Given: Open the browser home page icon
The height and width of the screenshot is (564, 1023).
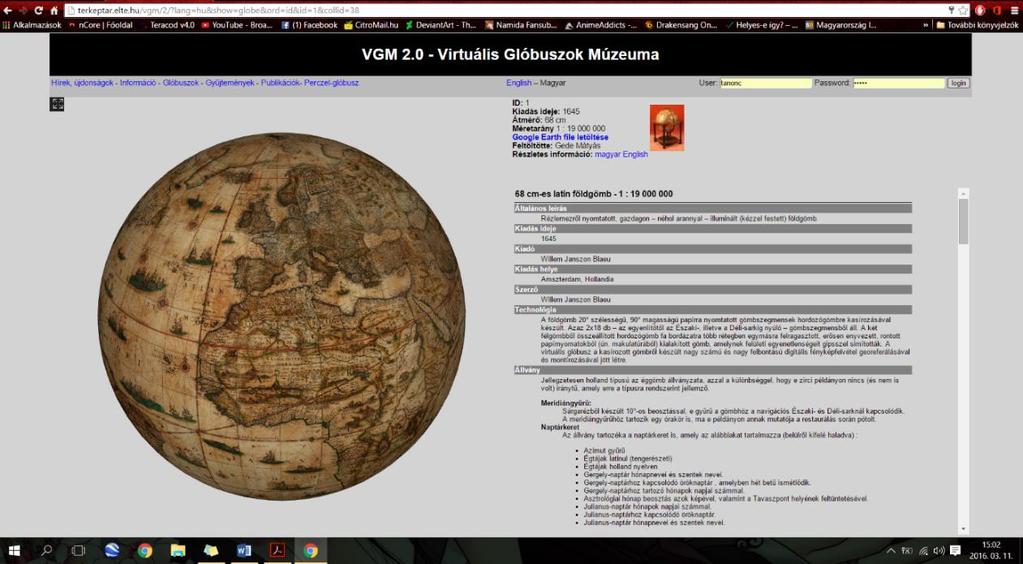Looking at the screenshot, I should 54,10.
